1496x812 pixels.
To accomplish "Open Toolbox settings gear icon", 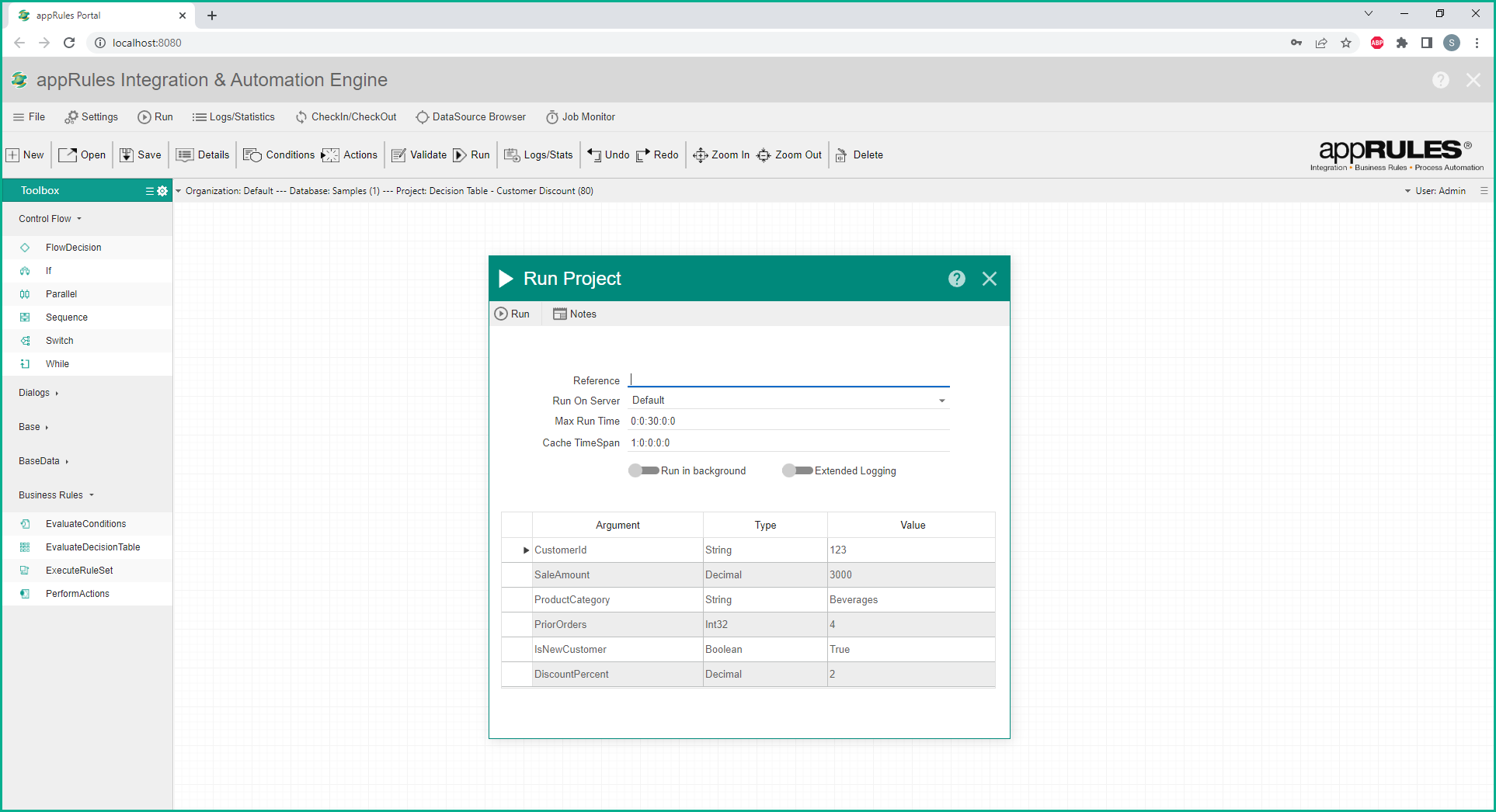I will (x=162, y=191).
